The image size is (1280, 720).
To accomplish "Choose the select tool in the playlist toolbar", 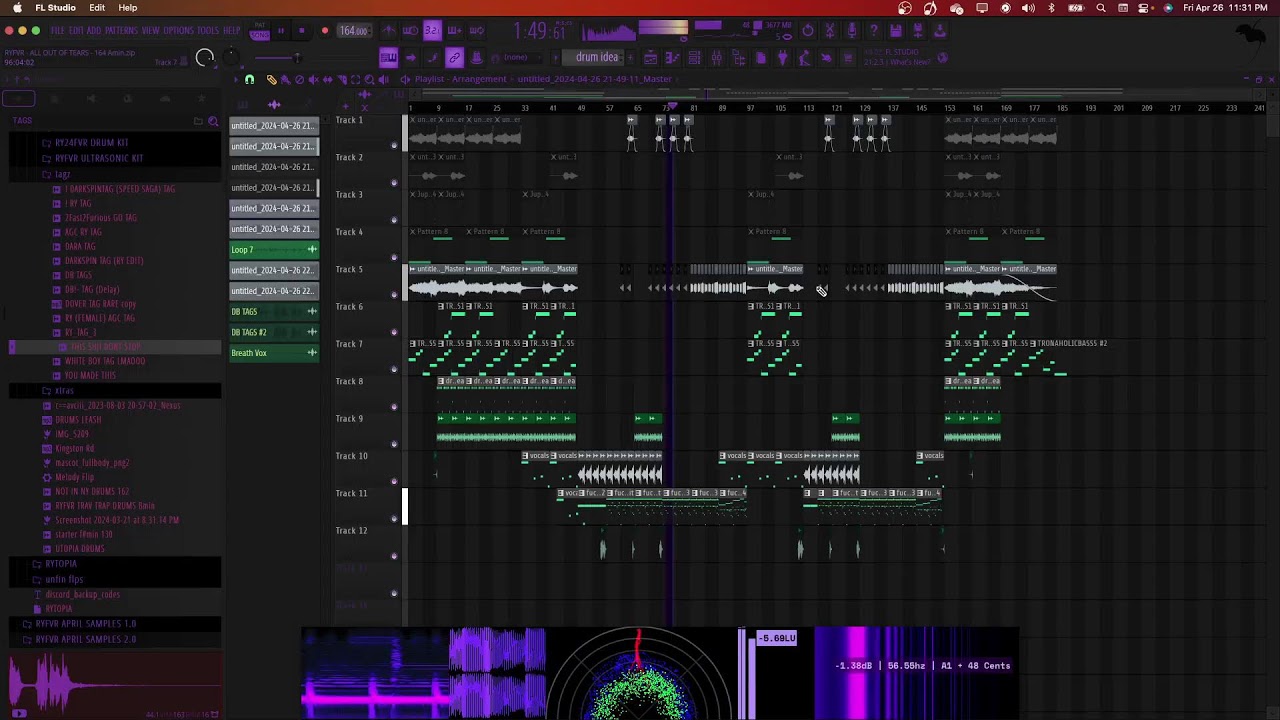I will pos(355,79).
